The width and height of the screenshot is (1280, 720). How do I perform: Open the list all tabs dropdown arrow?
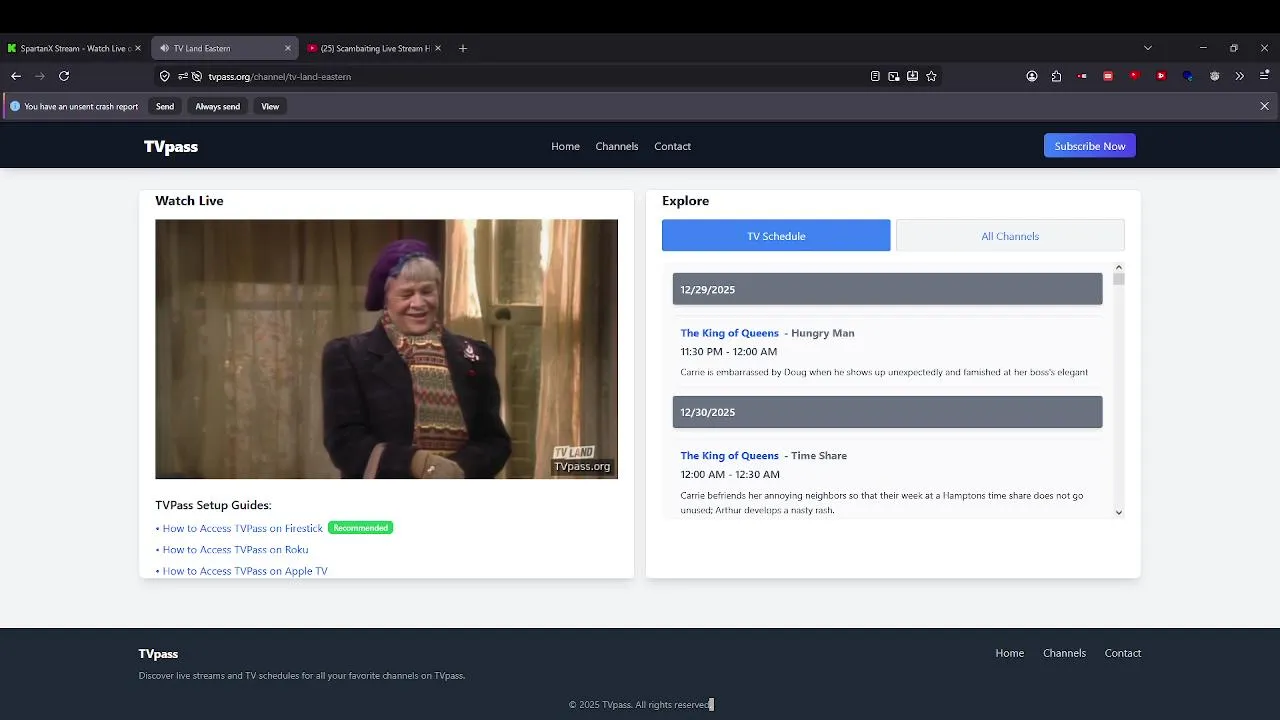point(1148,48)
